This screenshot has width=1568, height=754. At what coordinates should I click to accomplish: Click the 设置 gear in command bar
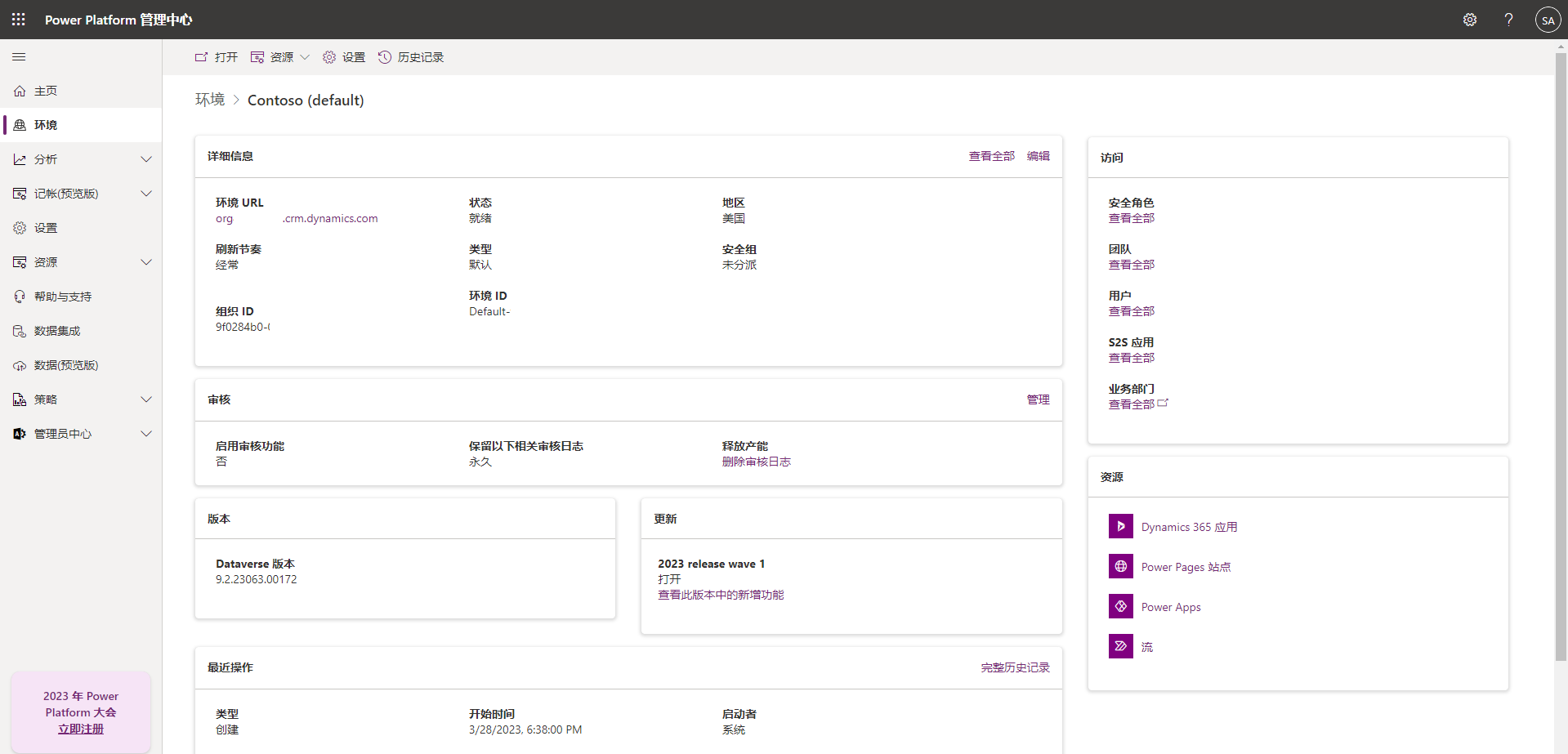click(329, 57)
